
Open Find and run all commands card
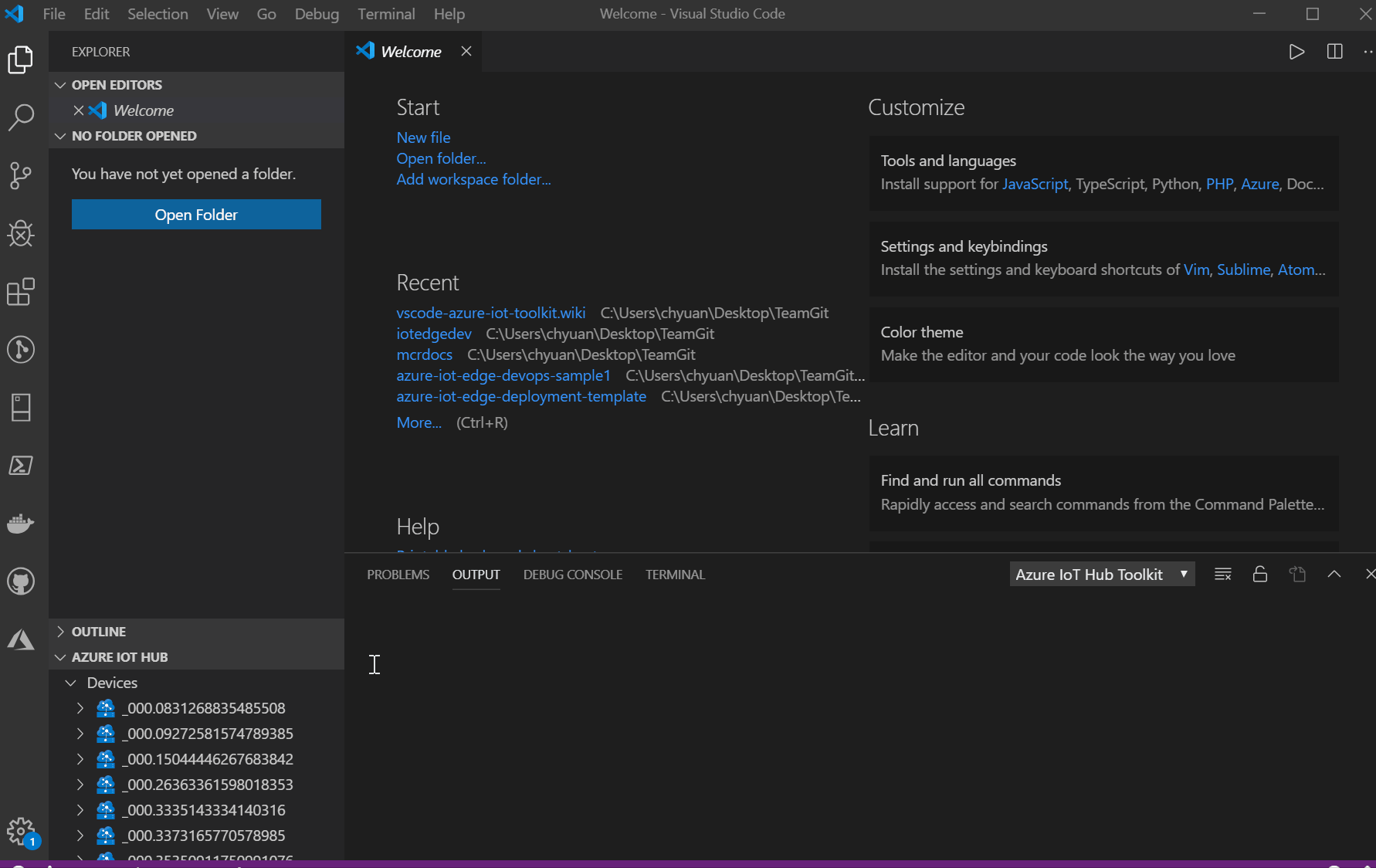tap(1104, 493)
